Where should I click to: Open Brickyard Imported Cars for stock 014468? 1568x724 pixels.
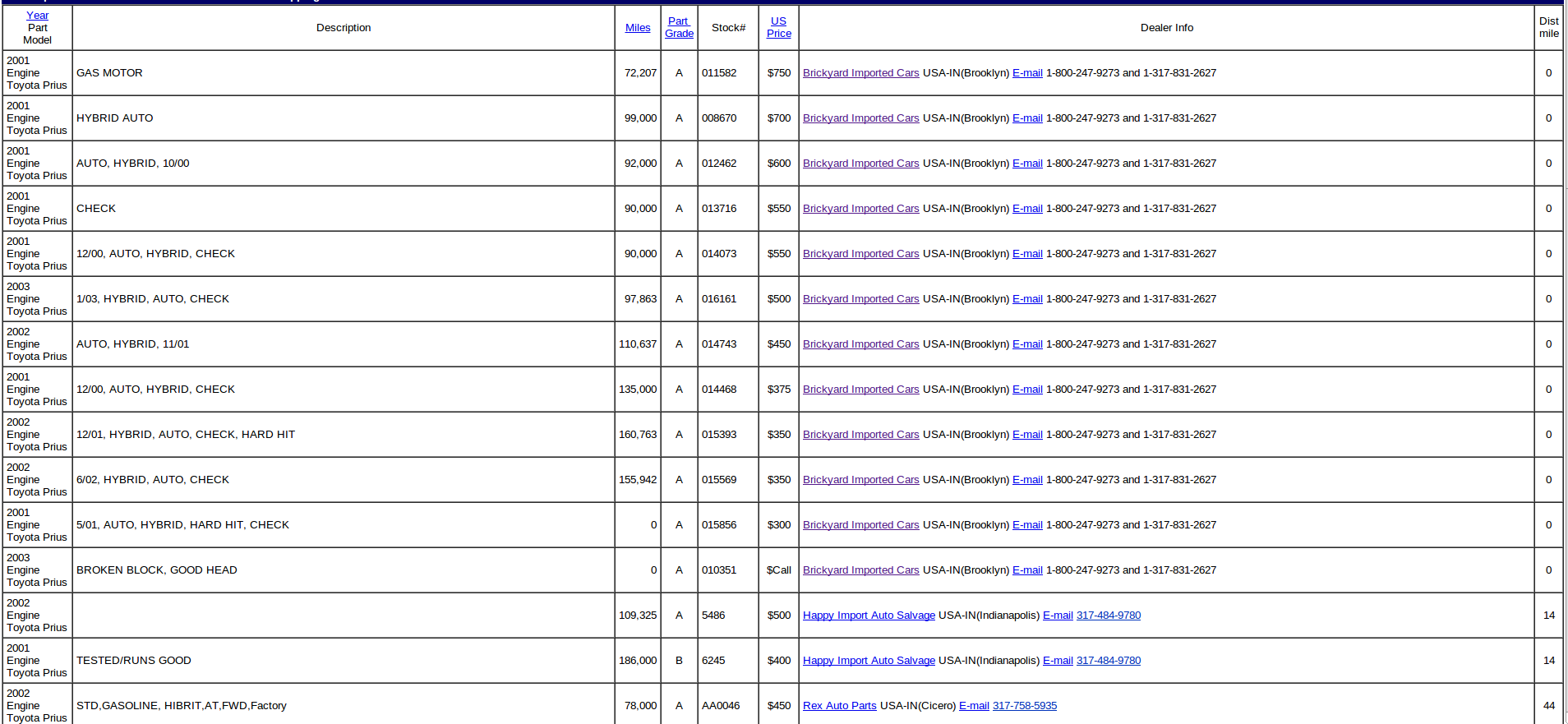coord(861,390)
